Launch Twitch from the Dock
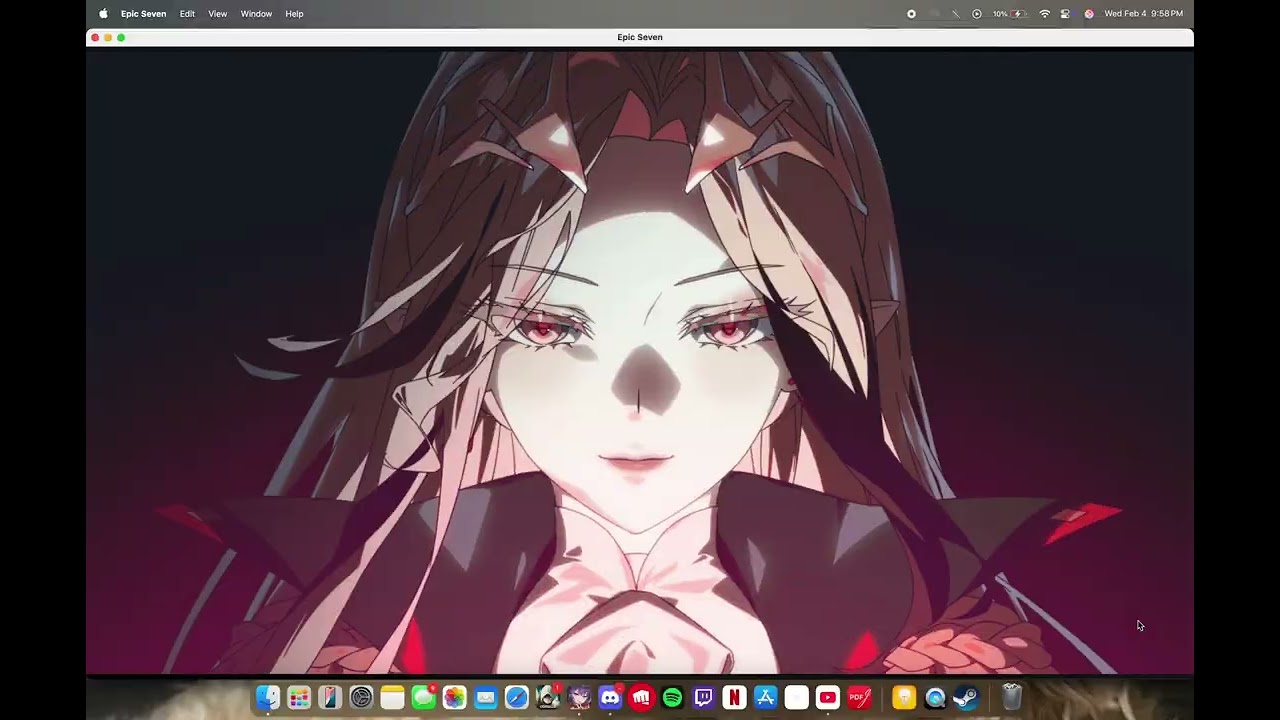 (x=704, y=697)
